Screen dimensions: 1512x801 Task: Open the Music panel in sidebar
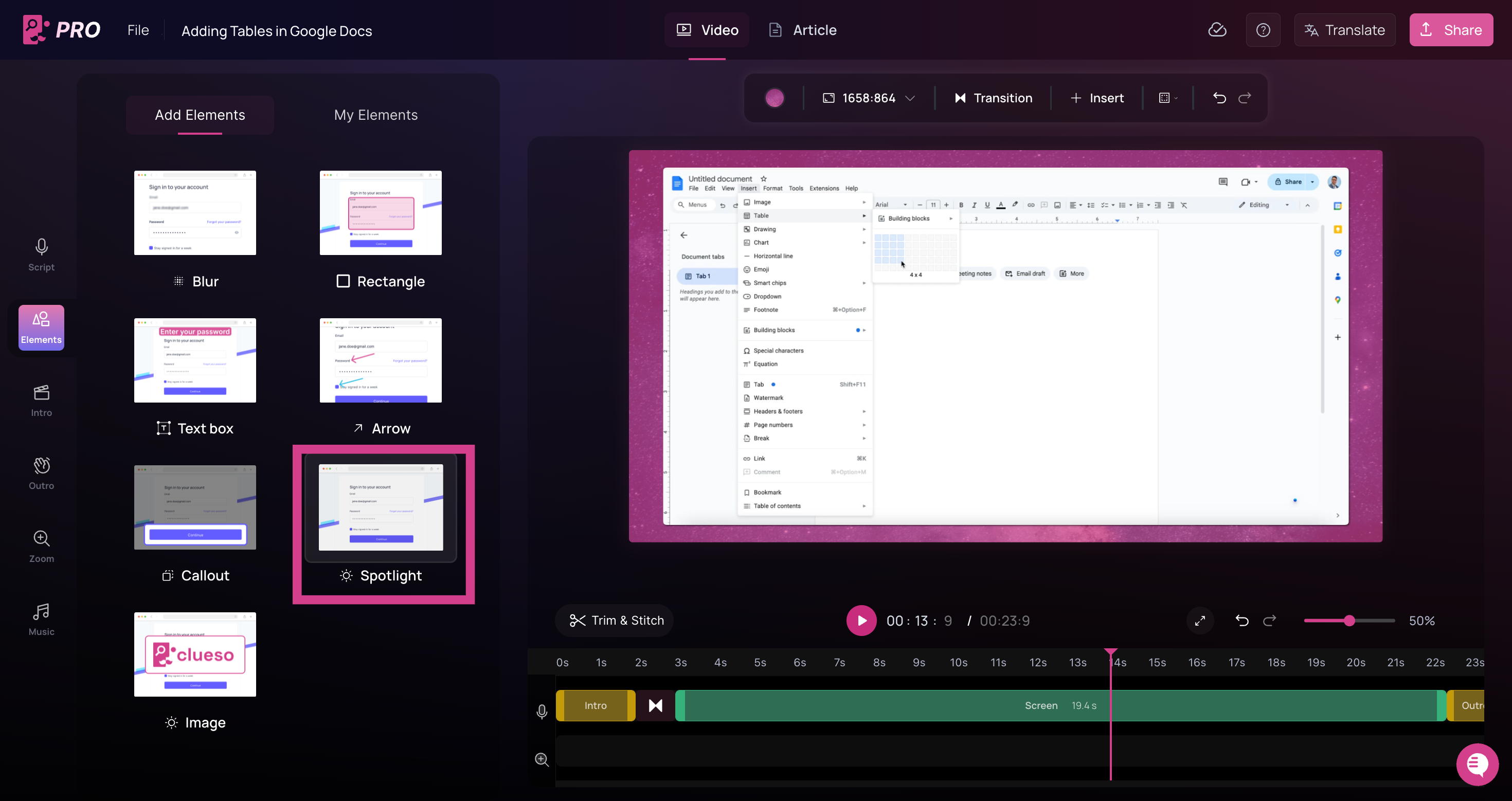coord(41,619)
